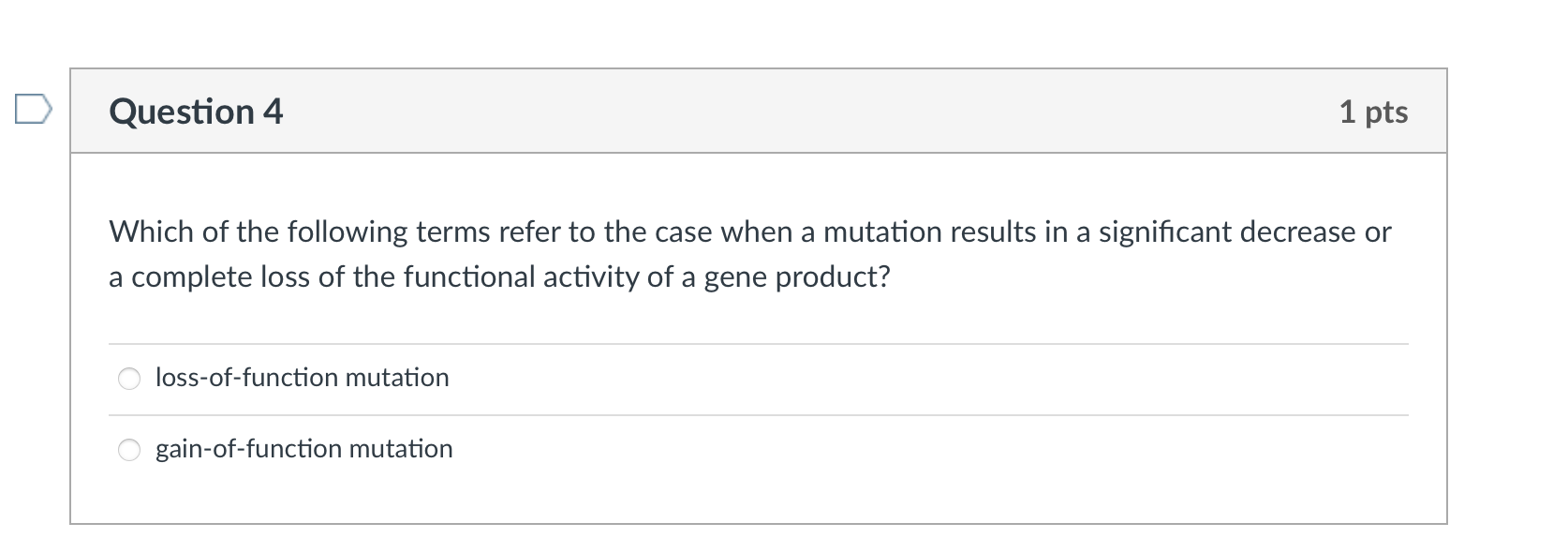Click the number "4" in the heading
The height and width of the screenshot is (538, 1568).
[x=273, y=112]
